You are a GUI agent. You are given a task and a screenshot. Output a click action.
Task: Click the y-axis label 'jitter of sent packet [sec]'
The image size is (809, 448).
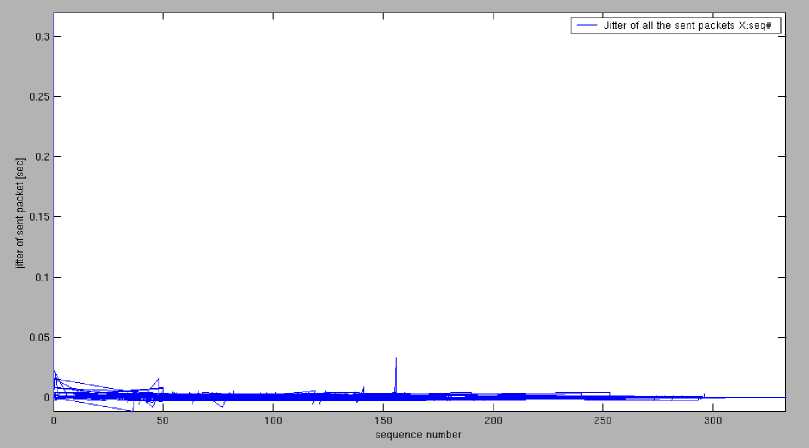[20, 213]
